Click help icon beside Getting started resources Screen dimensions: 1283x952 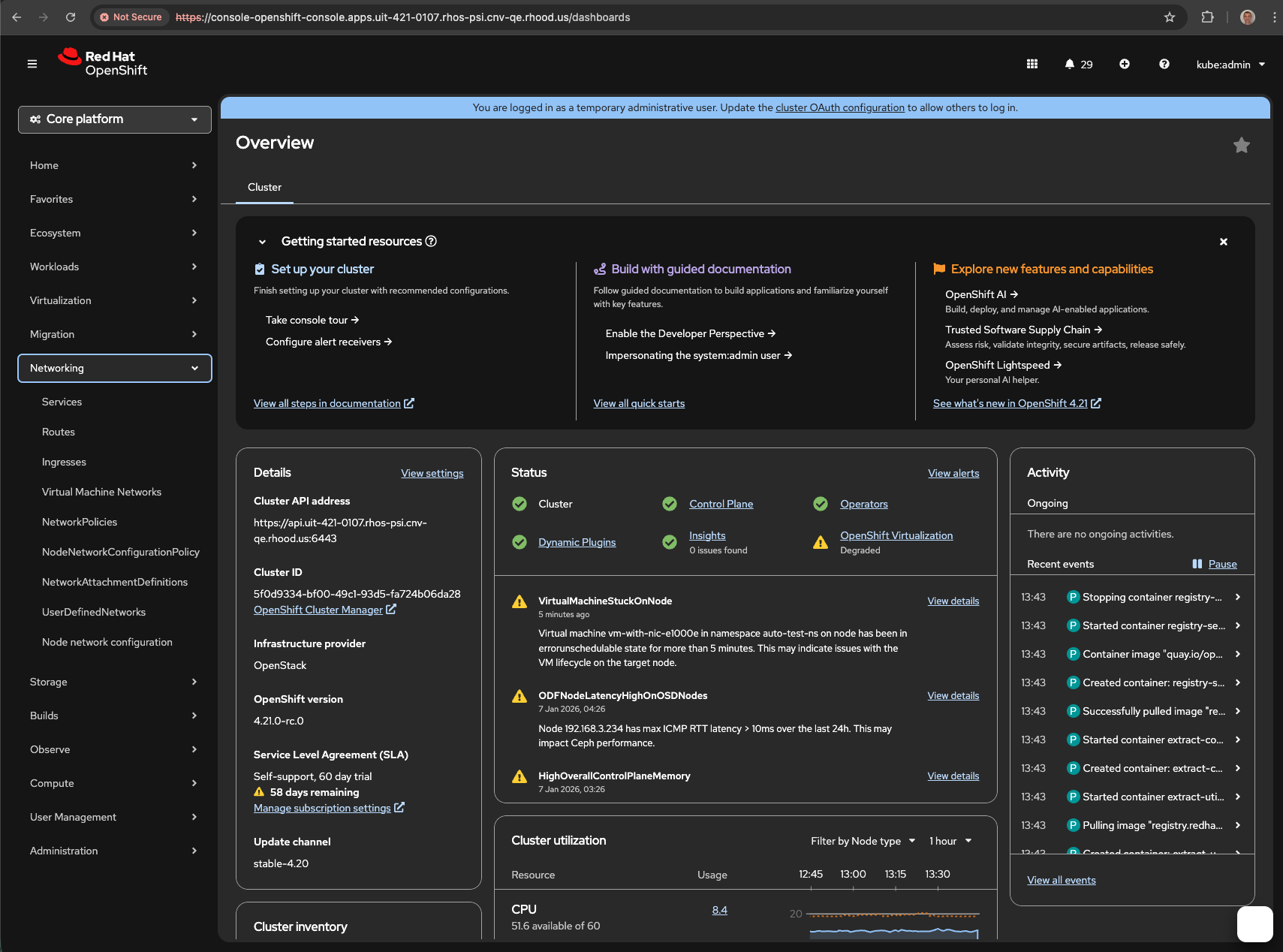click(x=431, y=241)
